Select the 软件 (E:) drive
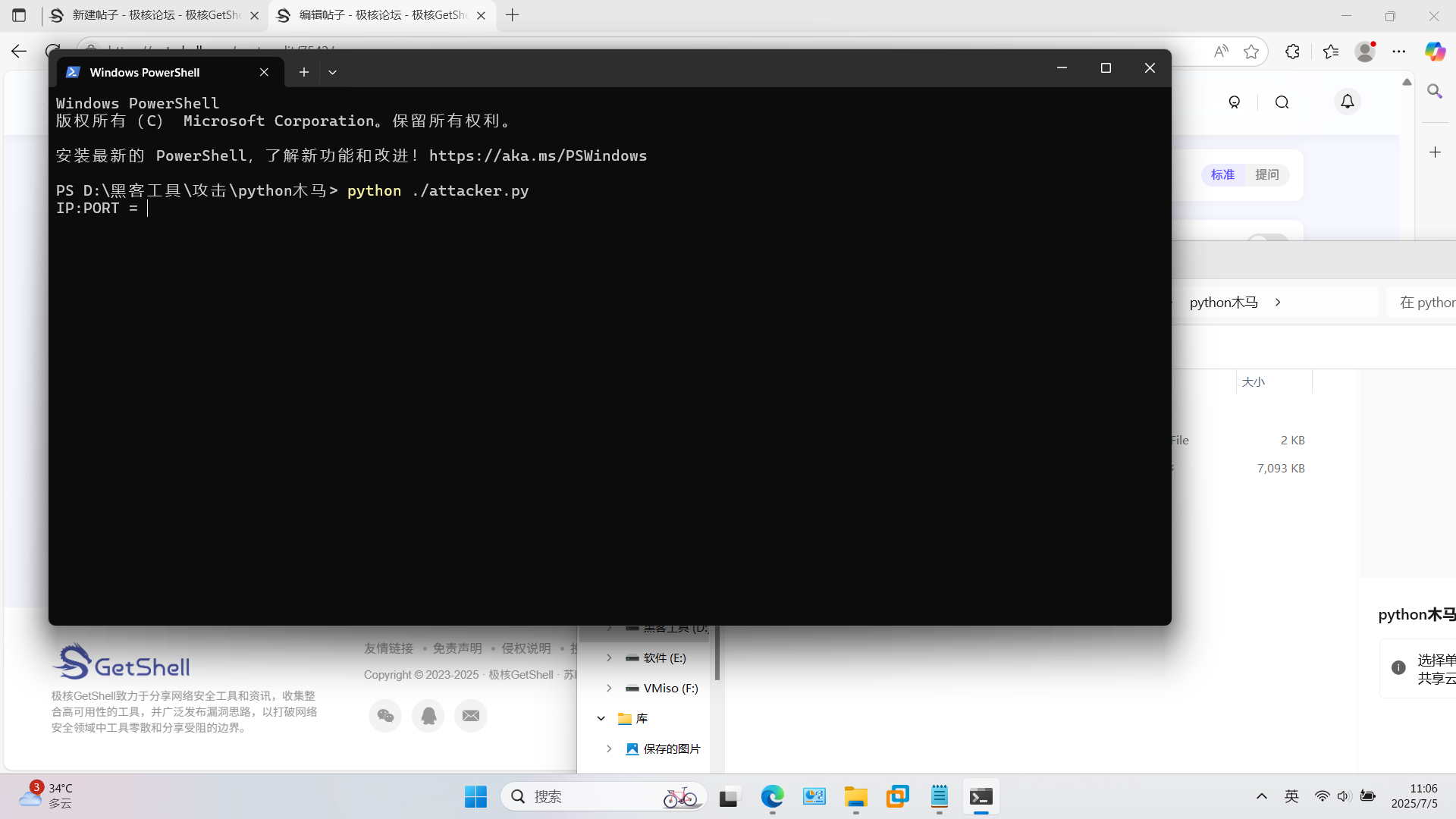 [x=655, y=657]
